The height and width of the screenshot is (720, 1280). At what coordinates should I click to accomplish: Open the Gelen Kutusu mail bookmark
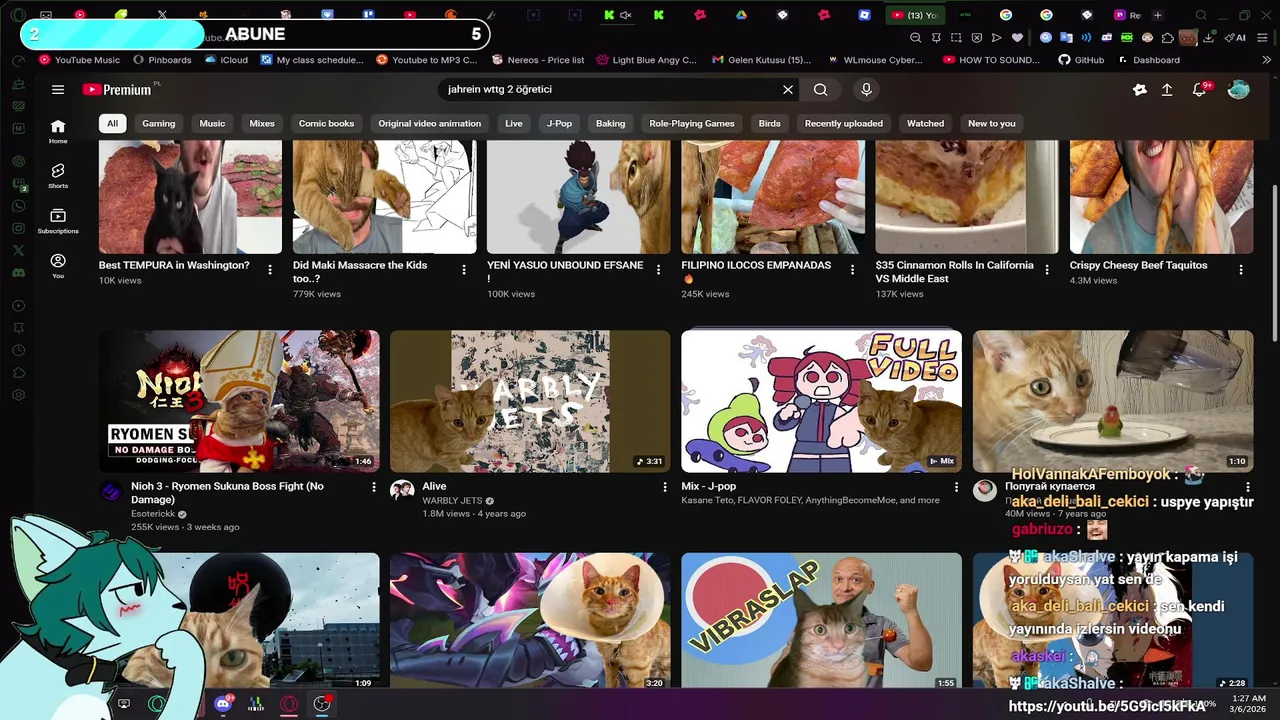[761, 60]
